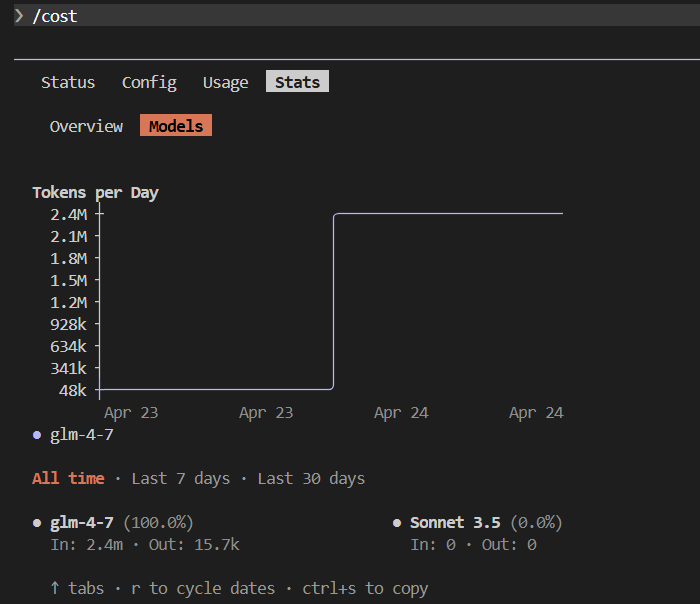Select Sonnet 3.5 (0.0%) model entry

[486, 522]
